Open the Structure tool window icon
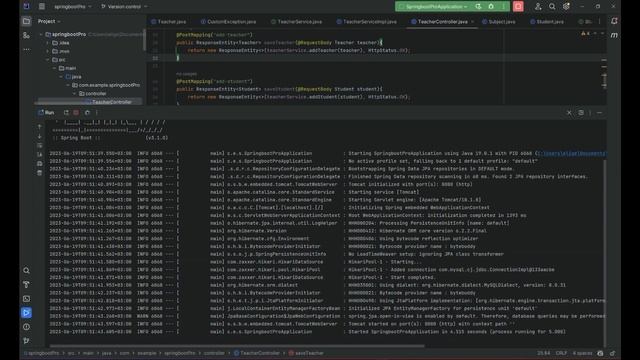Viewport: 640px width, 360px height. [27, 36]
